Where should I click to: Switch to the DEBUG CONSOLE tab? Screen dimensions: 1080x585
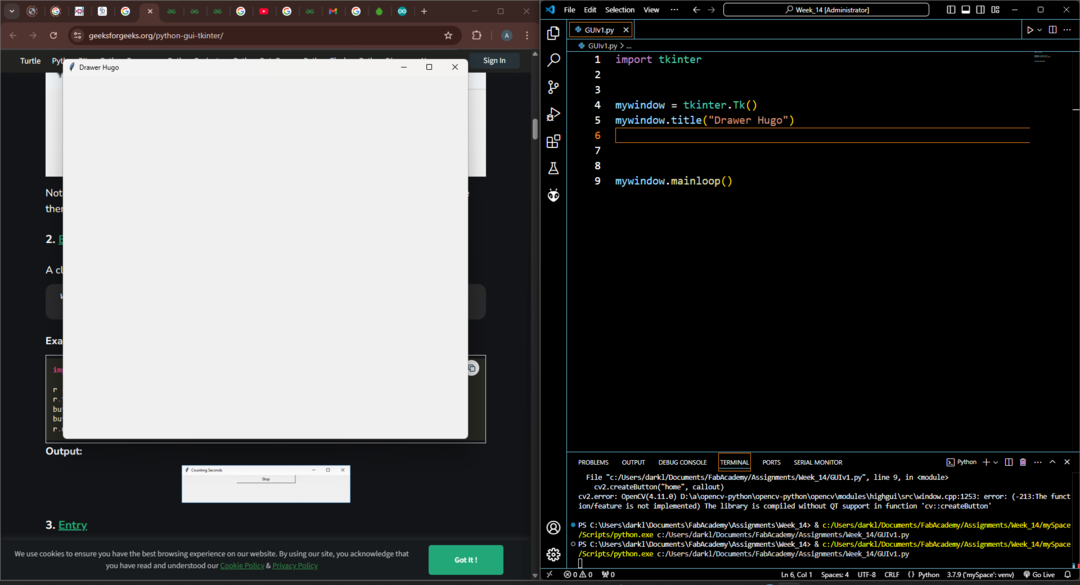pos(682,462)
